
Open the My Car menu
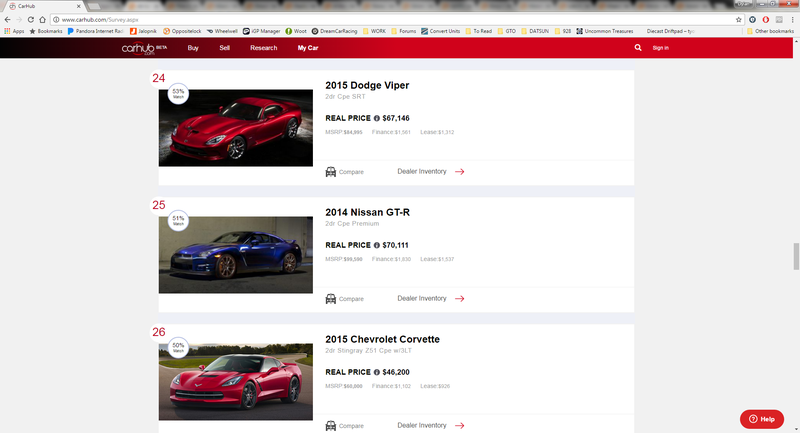pyautogui.click(x=308, y=48)
